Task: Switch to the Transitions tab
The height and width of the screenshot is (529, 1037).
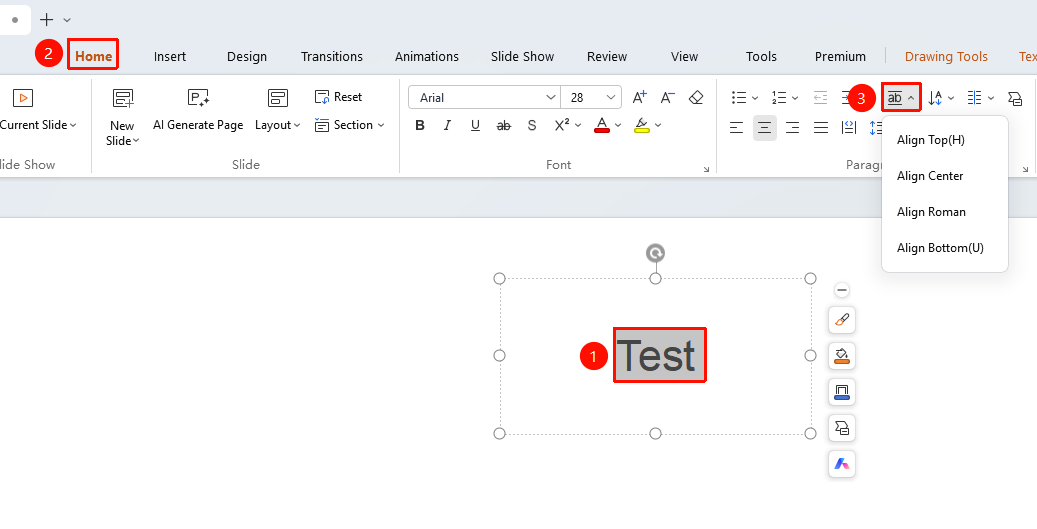Action: [332, 56]
